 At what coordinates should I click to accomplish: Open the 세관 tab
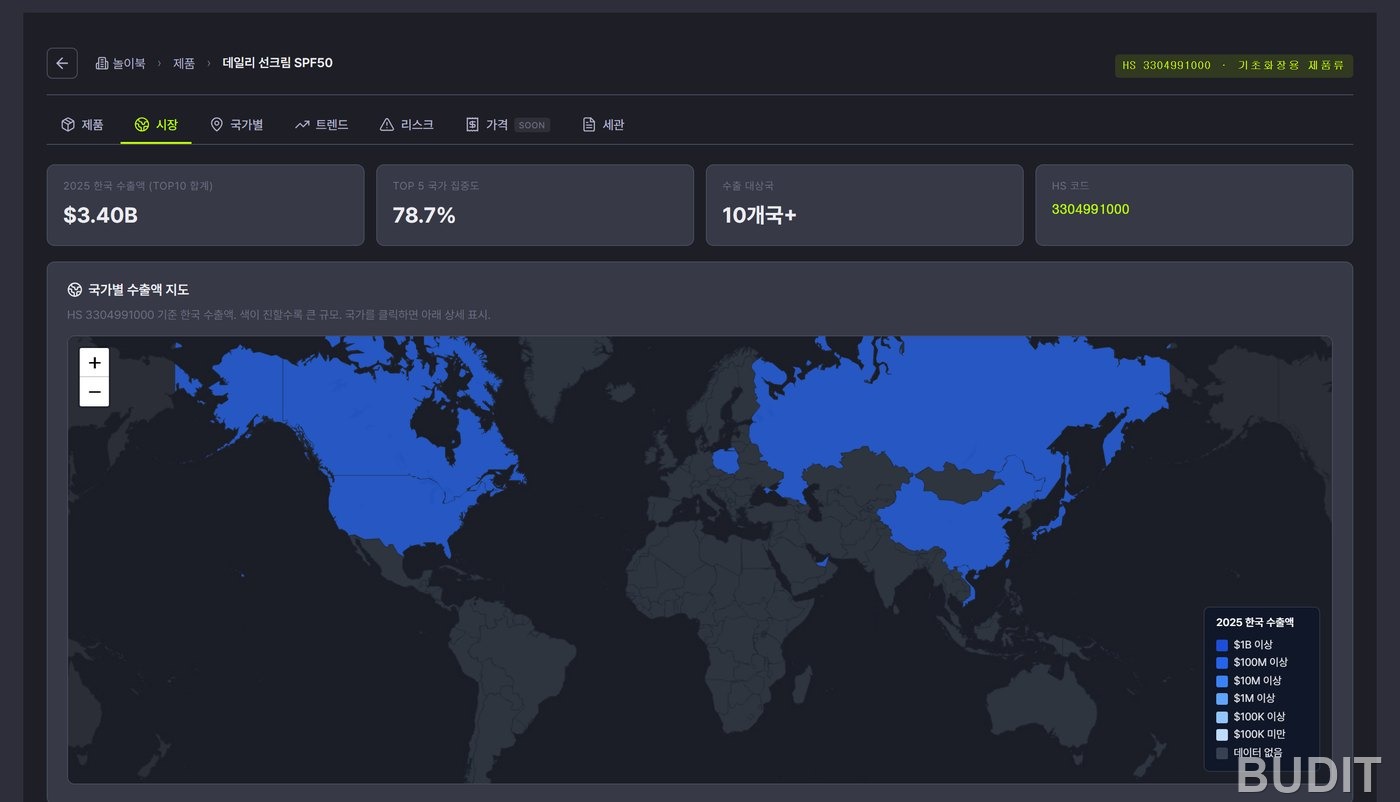(x=603, y=125)
